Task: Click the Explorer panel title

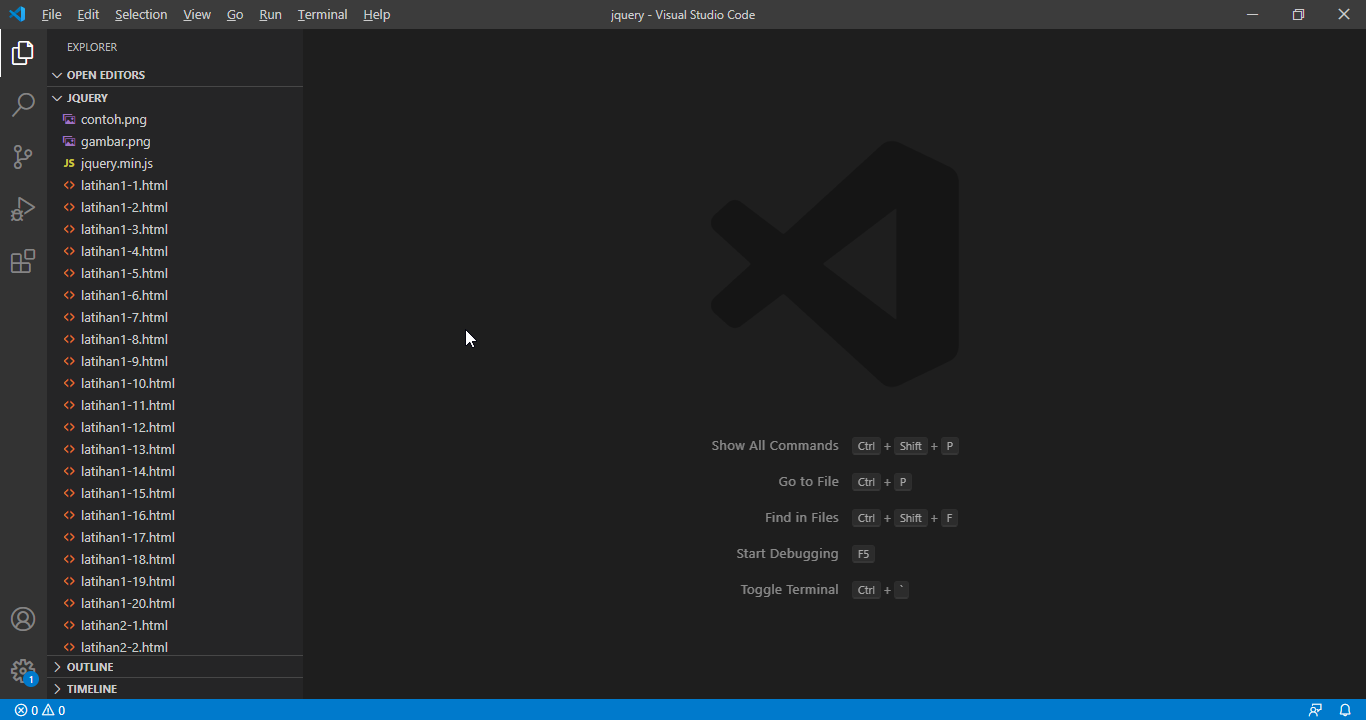Action: point(92,47)
